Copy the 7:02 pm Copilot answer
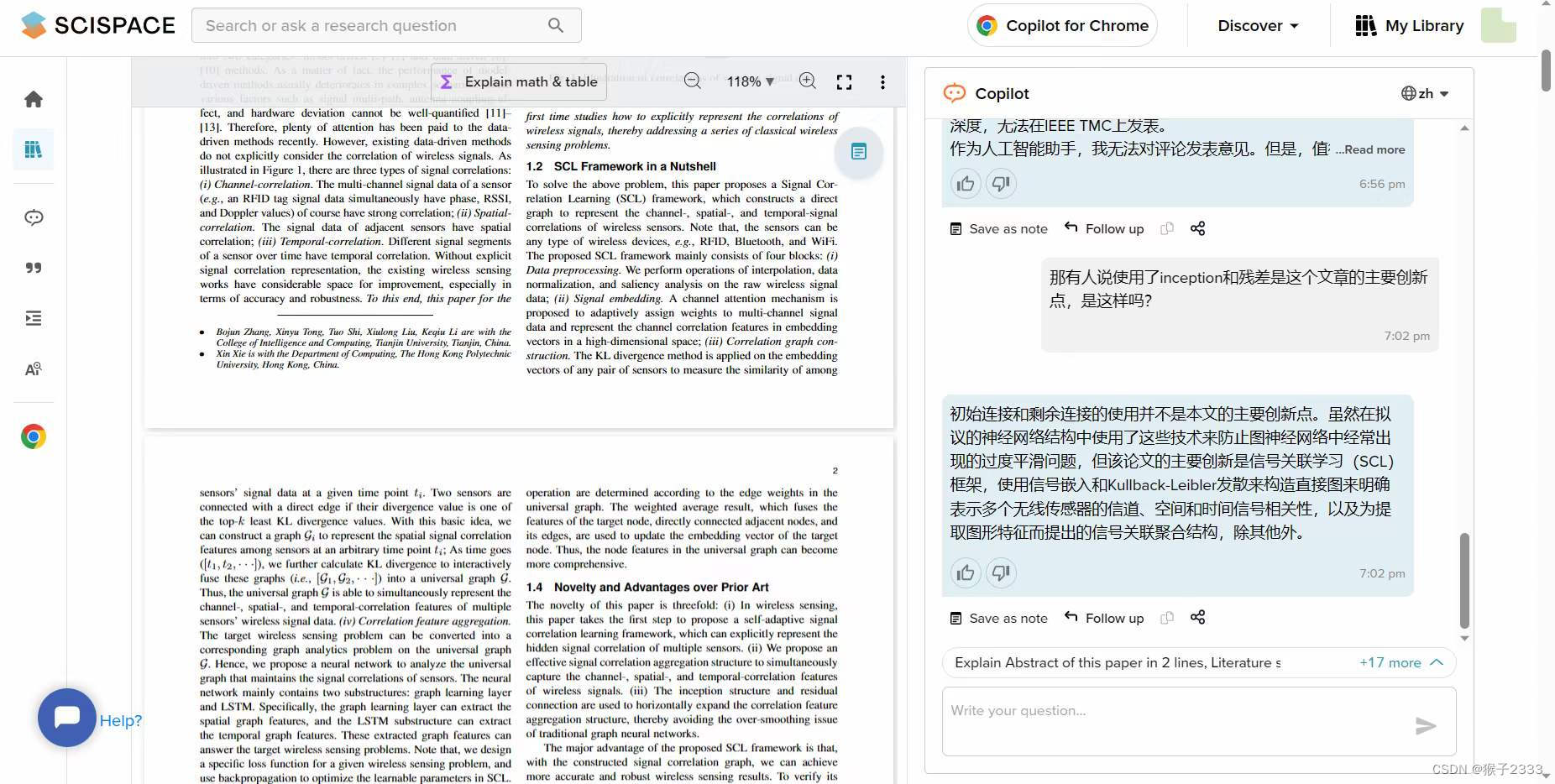The image size is (1555, 784). point(1167,618)
